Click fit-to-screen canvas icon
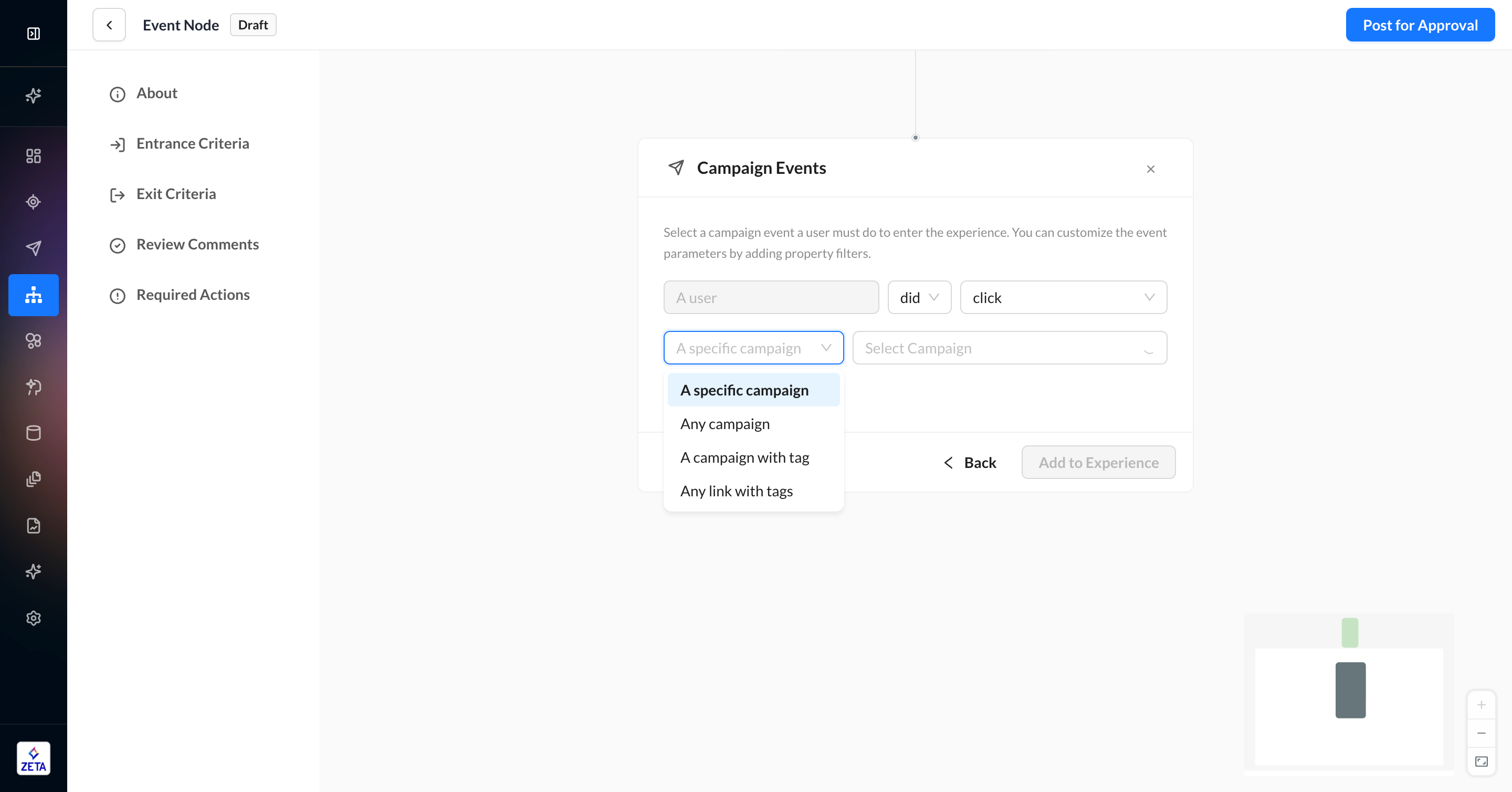The width and height of the screenshot is (1512, 792). point(1481,762)
